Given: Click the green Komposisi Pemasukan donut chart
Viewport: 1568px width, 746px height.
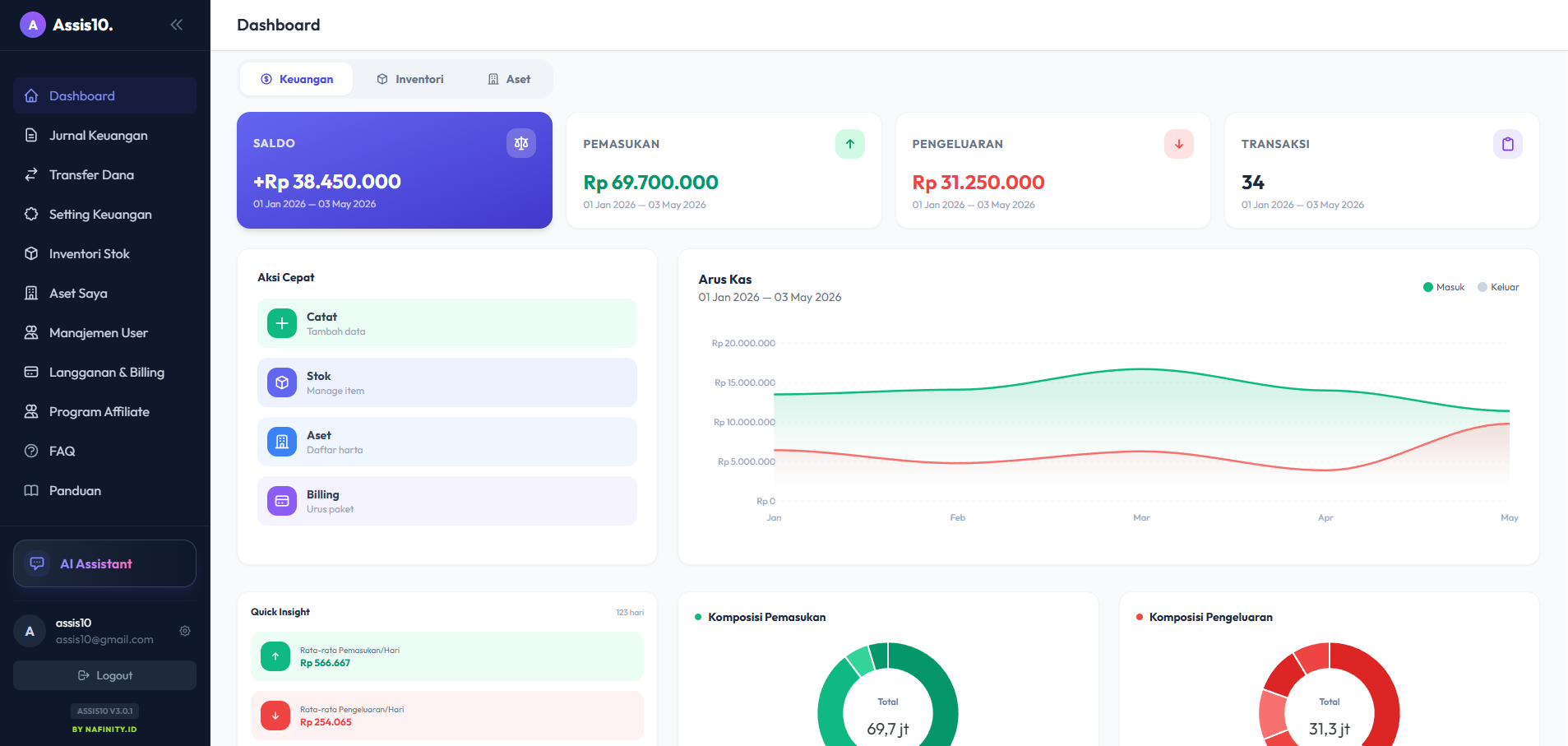Looking at the screenshot, I should point(888,695).
